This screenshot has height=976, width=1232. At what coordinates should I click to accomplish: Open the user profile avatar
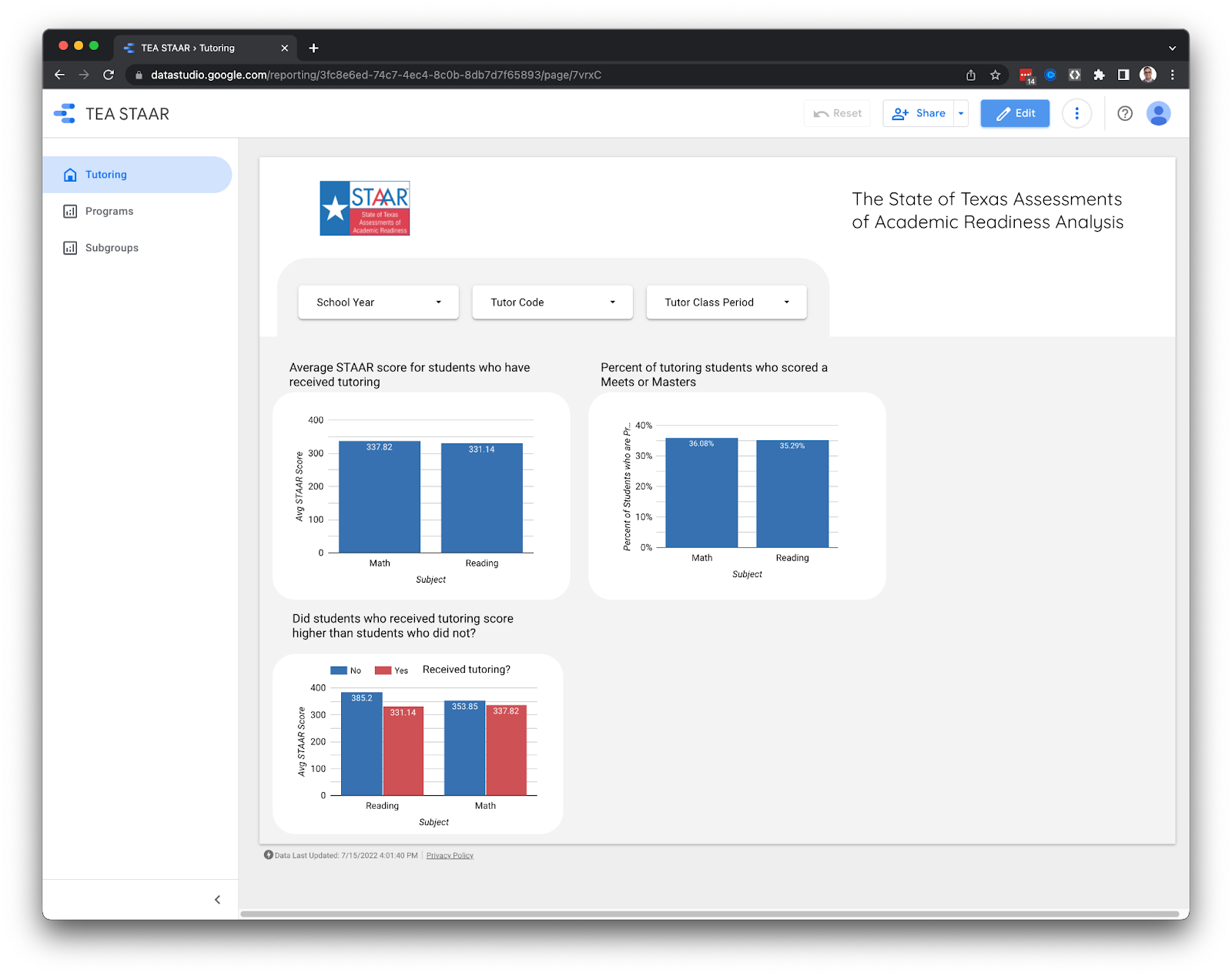pyautogui.click(x=1159, y=113)
